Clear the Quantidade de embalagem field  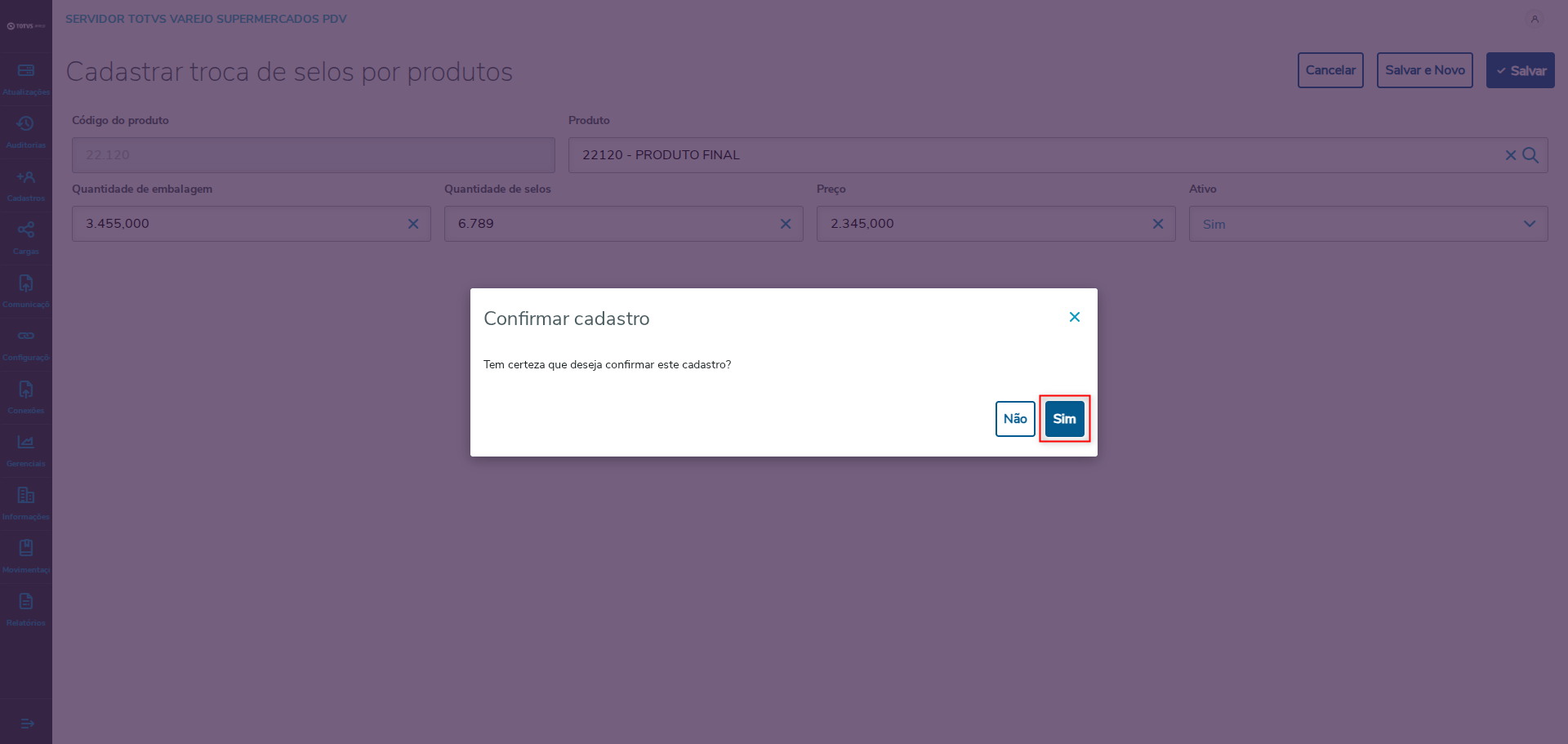point(413,224)
